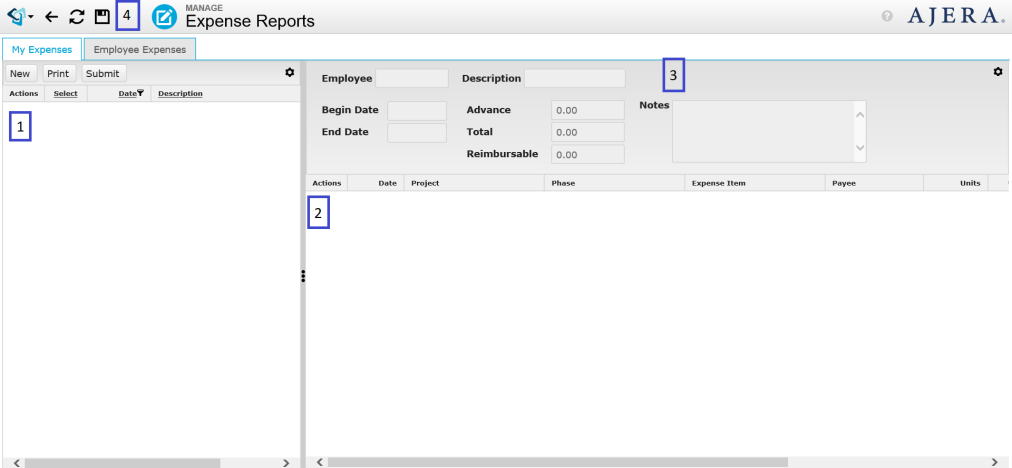Switch to the Employee Expenses tab
The width and height of the screenshot is (1012, 468).
[x=139, y=49]
